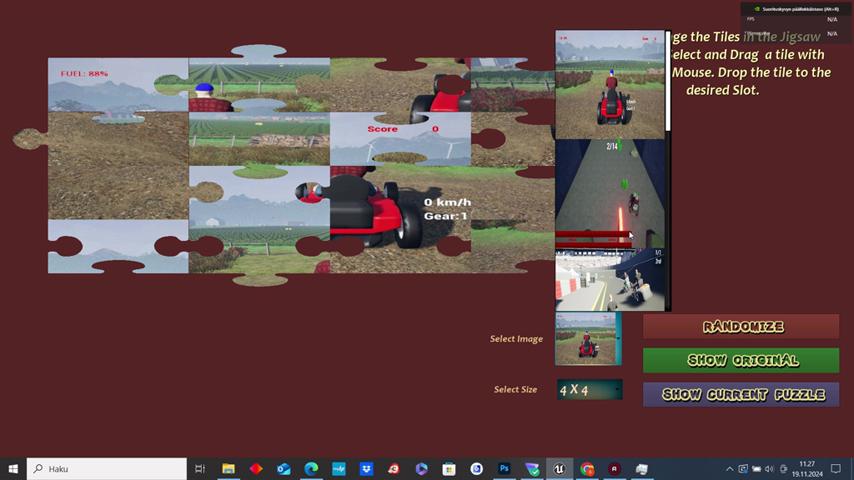The width and height of the screenshot is (854, 480).
Task: Open Google Chrome from the taskbar
Action: click(x=587, y=469)
